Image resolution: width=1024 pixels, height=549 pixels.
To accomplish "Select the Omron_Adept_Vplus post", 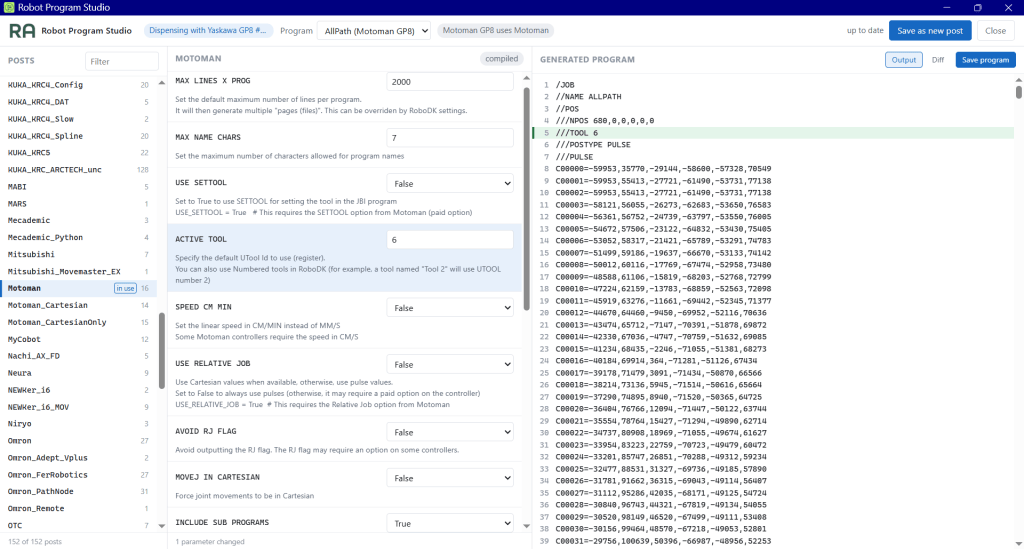I will 78,458.
